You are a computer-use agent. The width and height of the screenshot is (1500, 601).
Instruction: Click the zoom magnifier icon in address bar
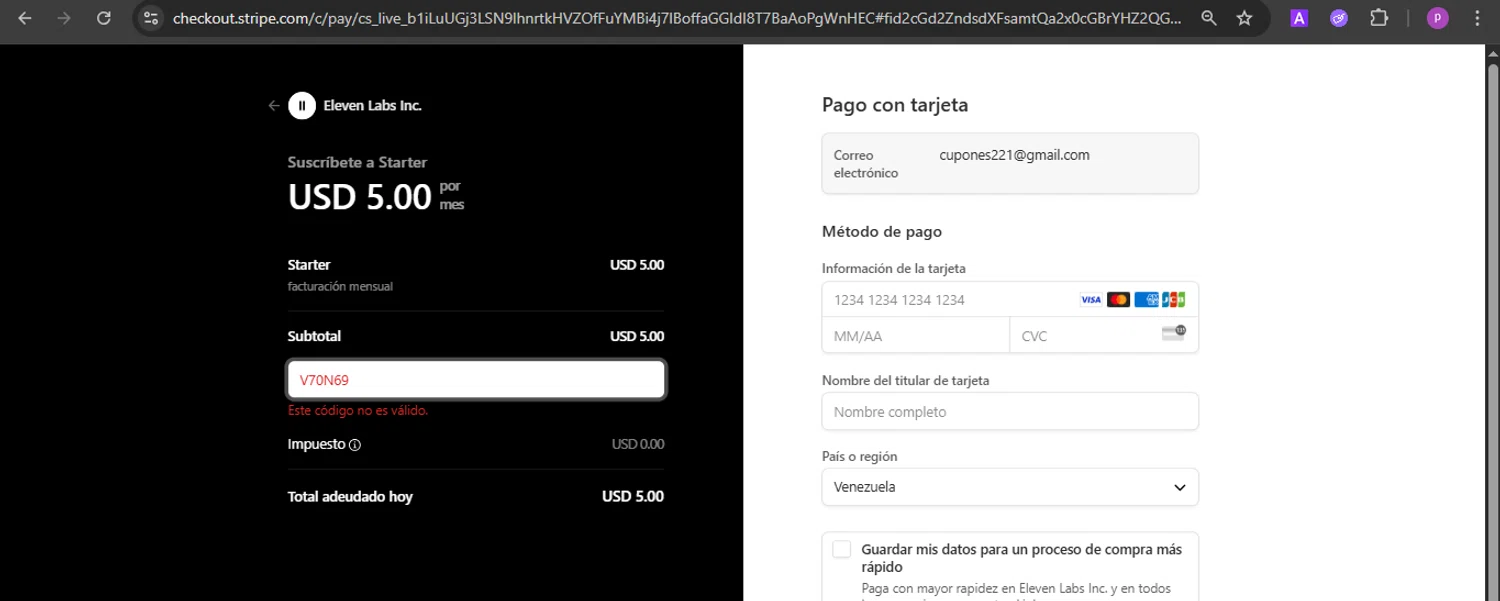(x=1209, y=18)
